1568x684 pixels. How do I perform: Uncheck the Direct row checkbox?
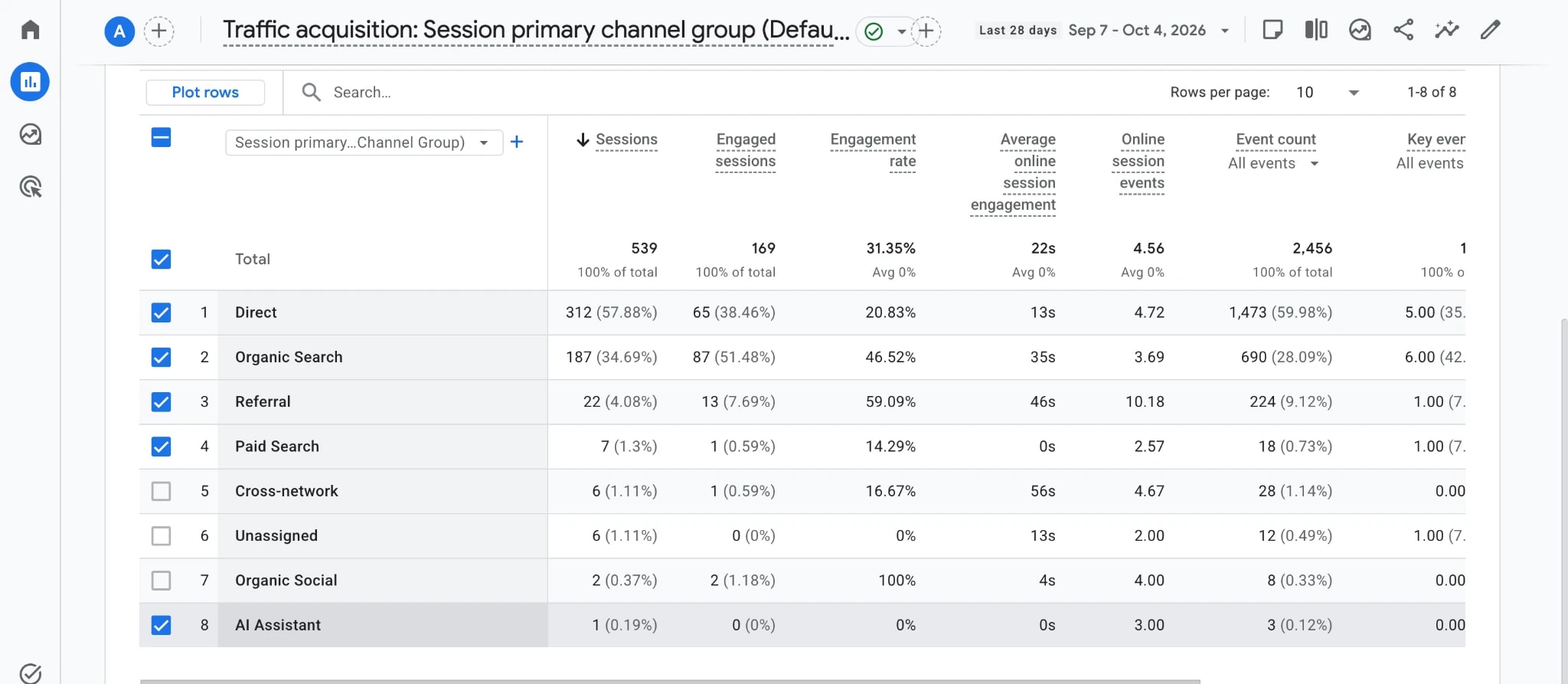point(161,313)
